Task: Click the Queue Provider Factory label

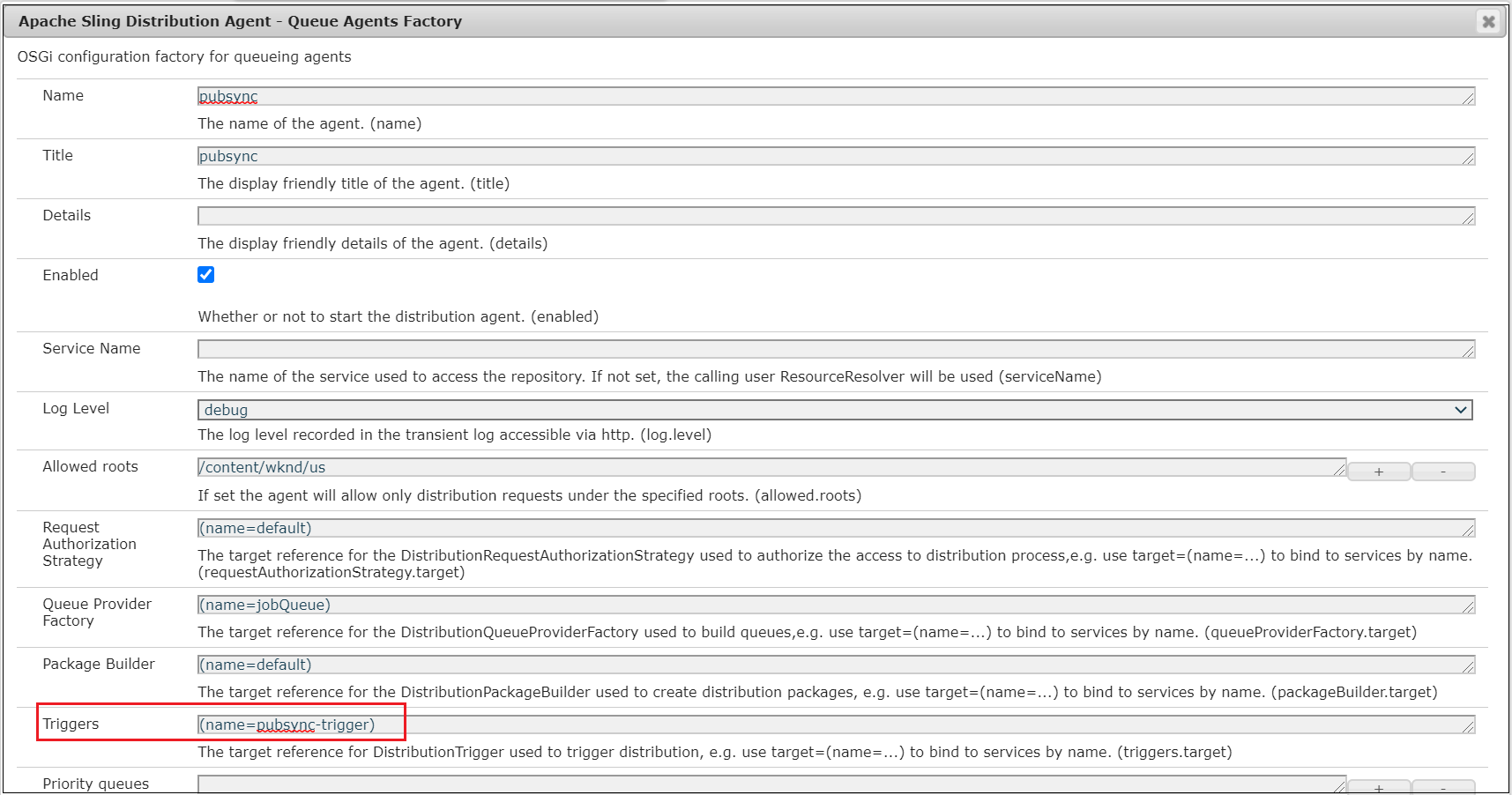Action: coord(97,612)
